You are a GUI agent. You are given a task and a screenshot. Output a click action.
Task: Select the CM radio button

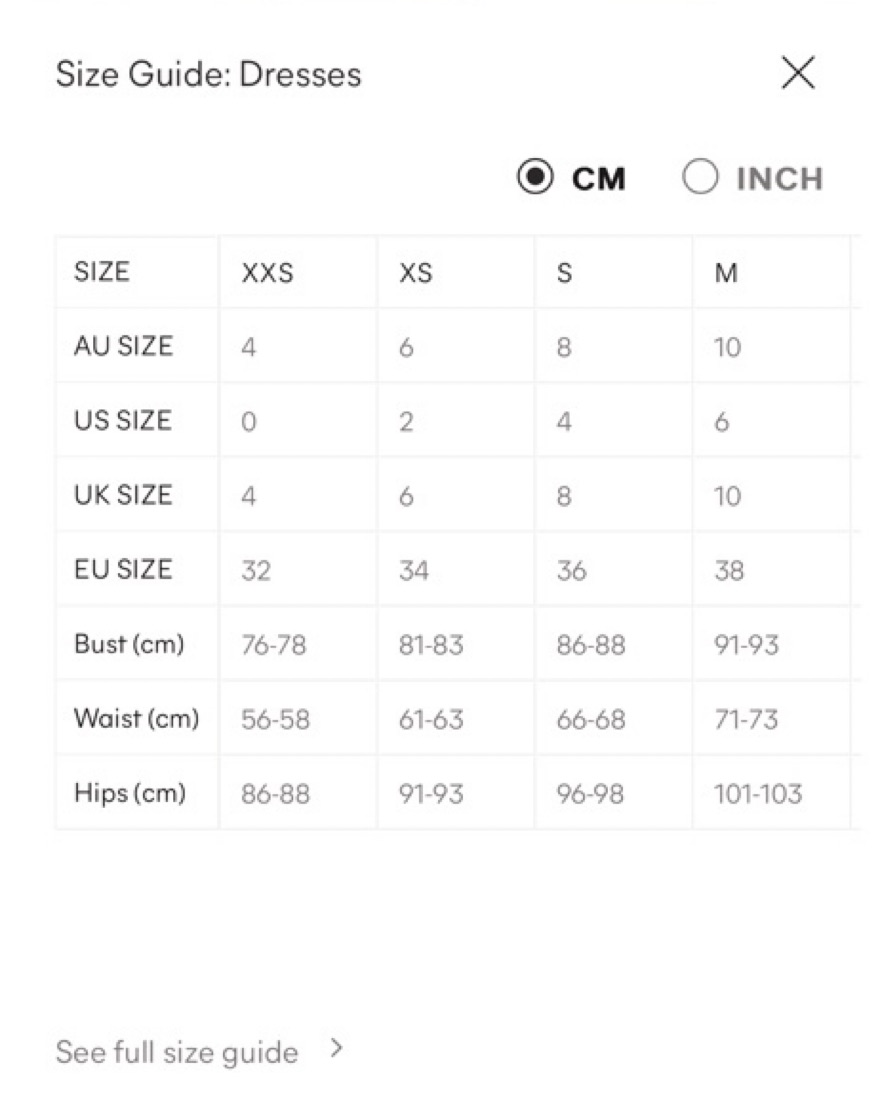[535, 177]
